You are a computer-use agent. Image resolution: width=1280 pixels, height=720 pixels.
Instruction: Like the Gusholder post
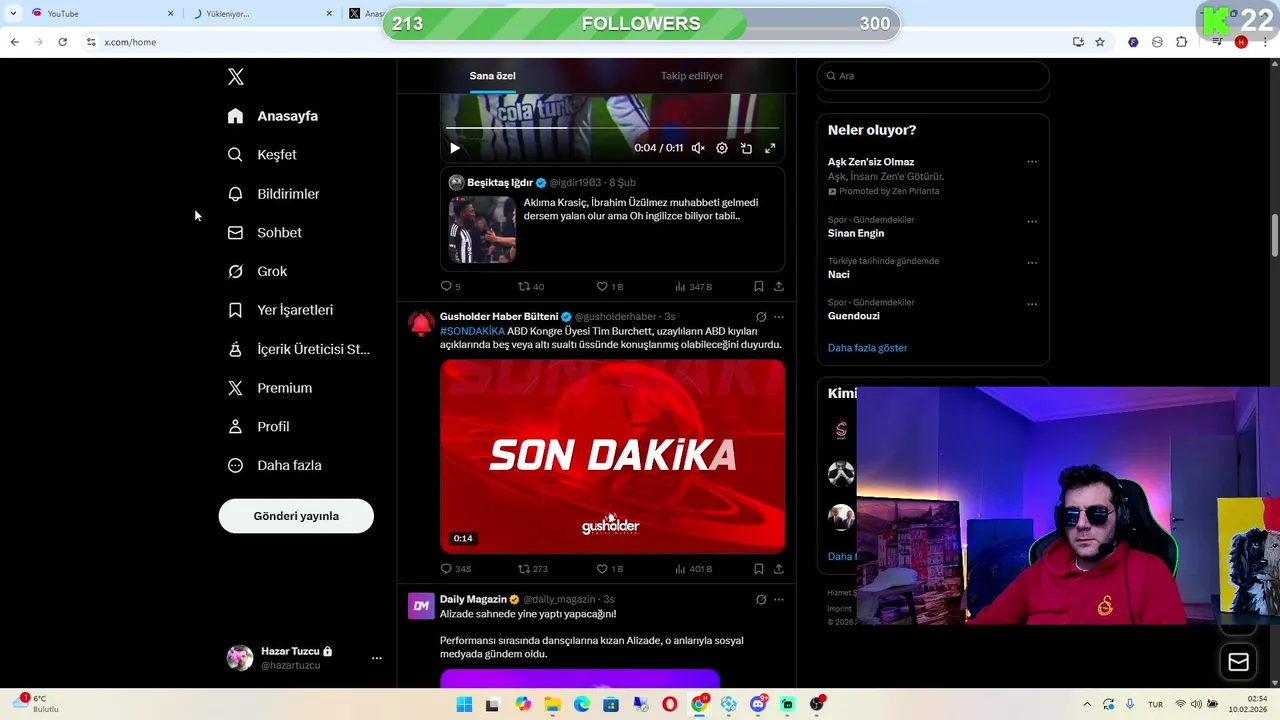point(609,569)
